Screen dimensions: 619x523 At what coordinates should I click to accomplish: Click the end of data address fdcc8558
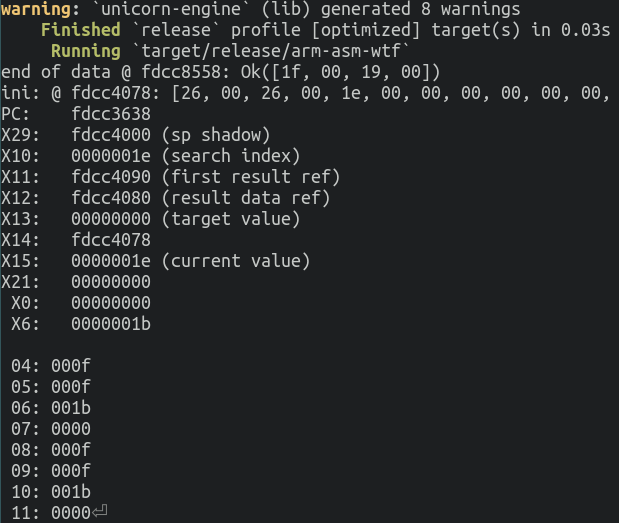180,72
